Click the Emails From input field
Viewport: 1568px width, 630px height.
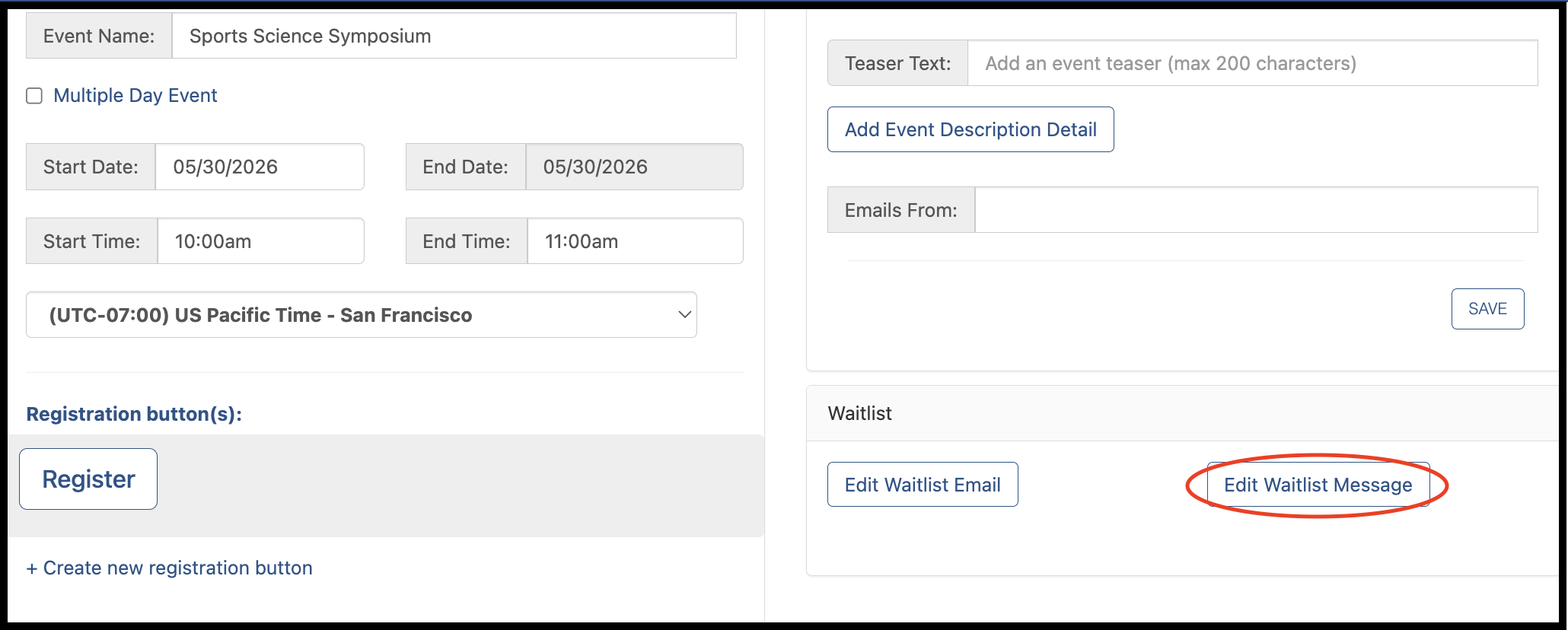point(1256,210)
